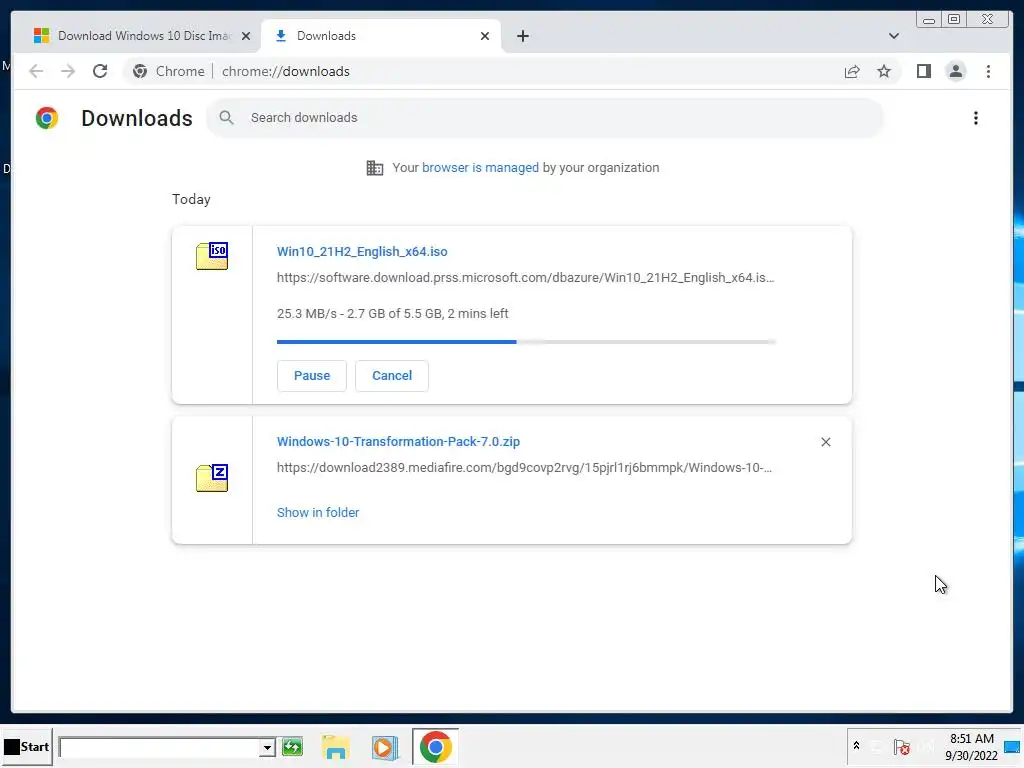Viewport: 1024px width, 768px height.
Task: Open the side panel icon
Action: pyautogui.click(x=923, y=71)
